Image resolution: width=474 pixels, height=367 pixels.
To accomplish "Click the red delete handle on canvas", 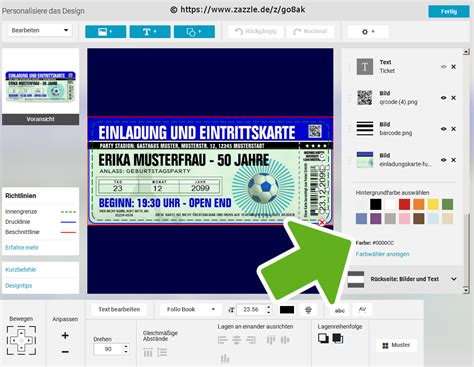I will tap(322, 222).
